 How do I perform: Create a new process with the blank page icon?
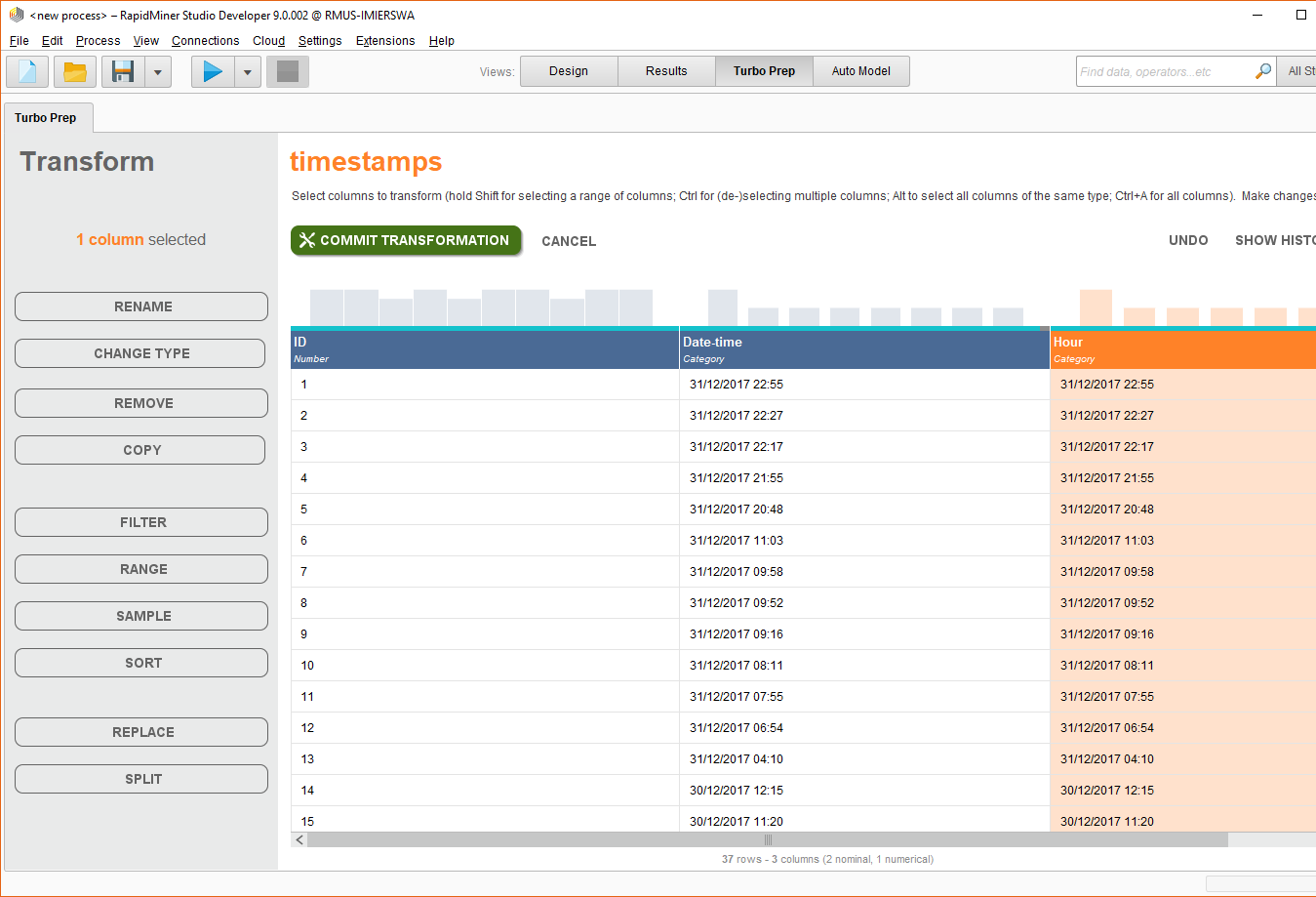(x=27, y=71)
